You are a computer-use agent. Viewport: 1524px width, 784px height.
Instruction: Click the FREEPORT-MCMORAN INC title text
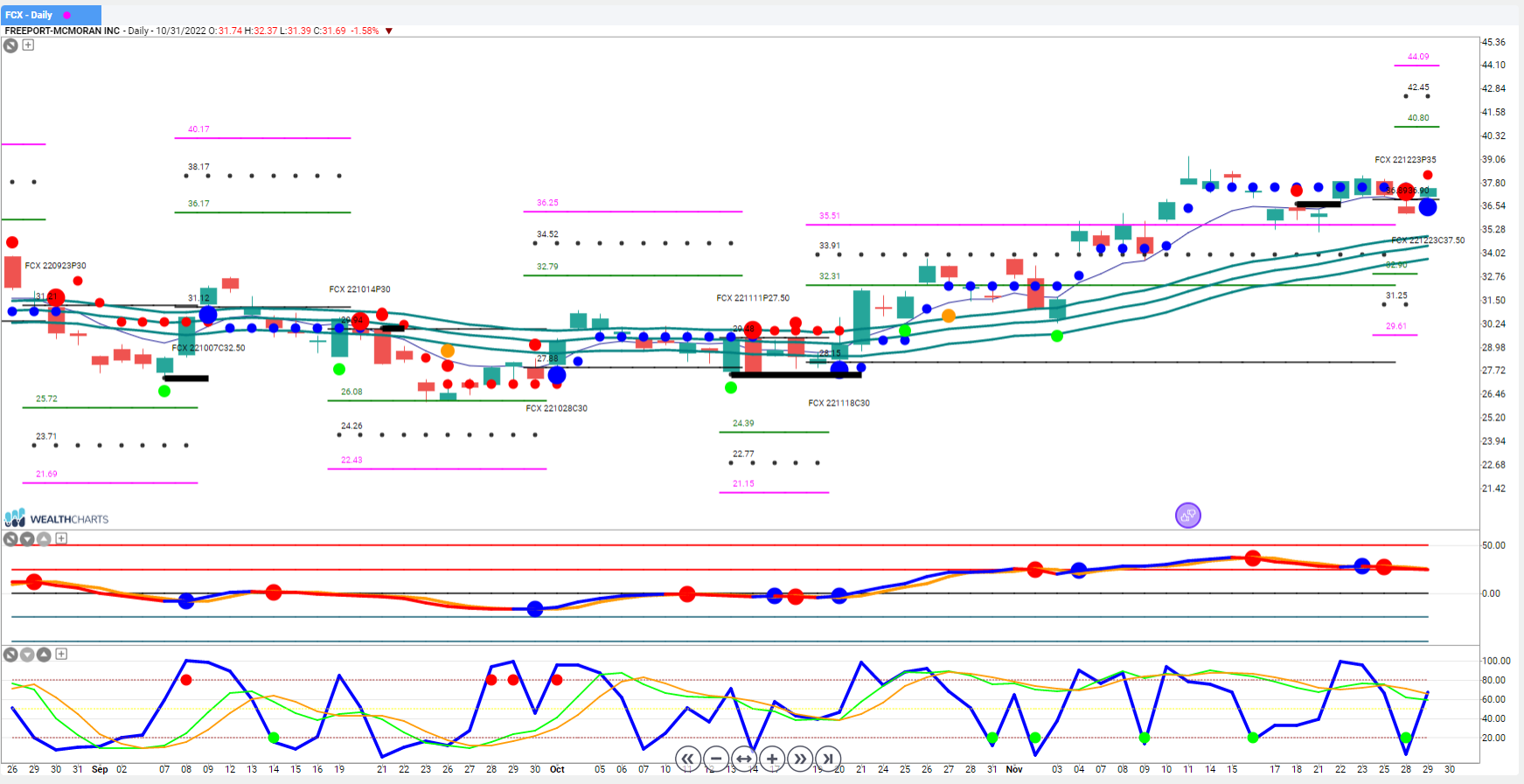coord(62,31)
